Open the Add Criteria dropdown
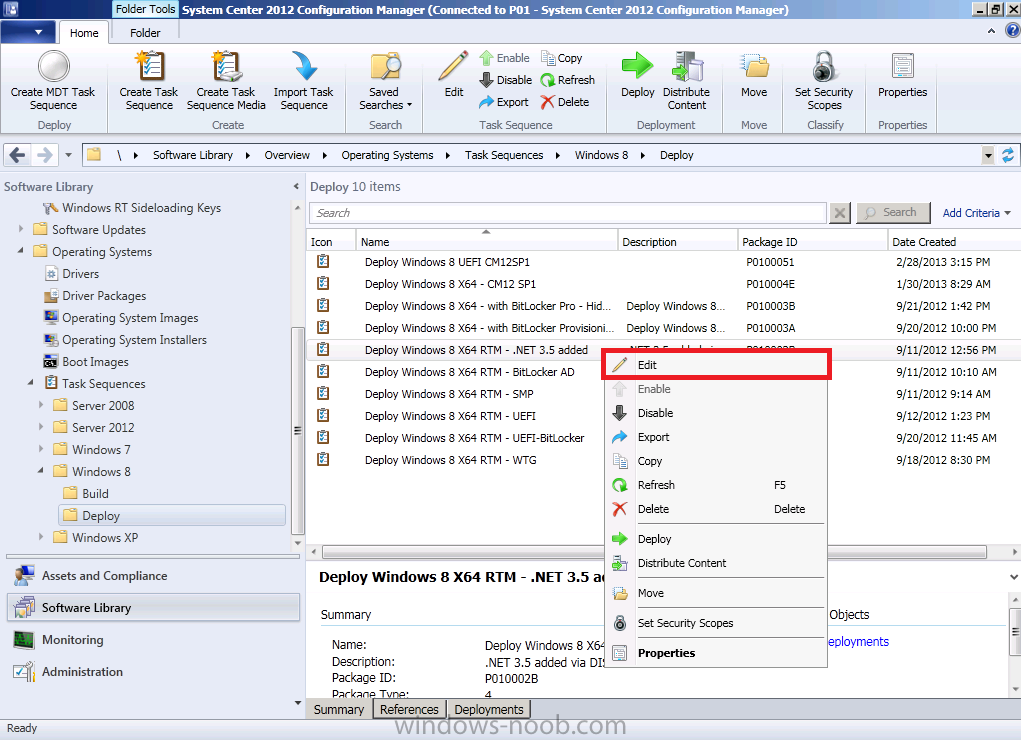The width and height of the screenshot is (1021, 740). point(976,213)
